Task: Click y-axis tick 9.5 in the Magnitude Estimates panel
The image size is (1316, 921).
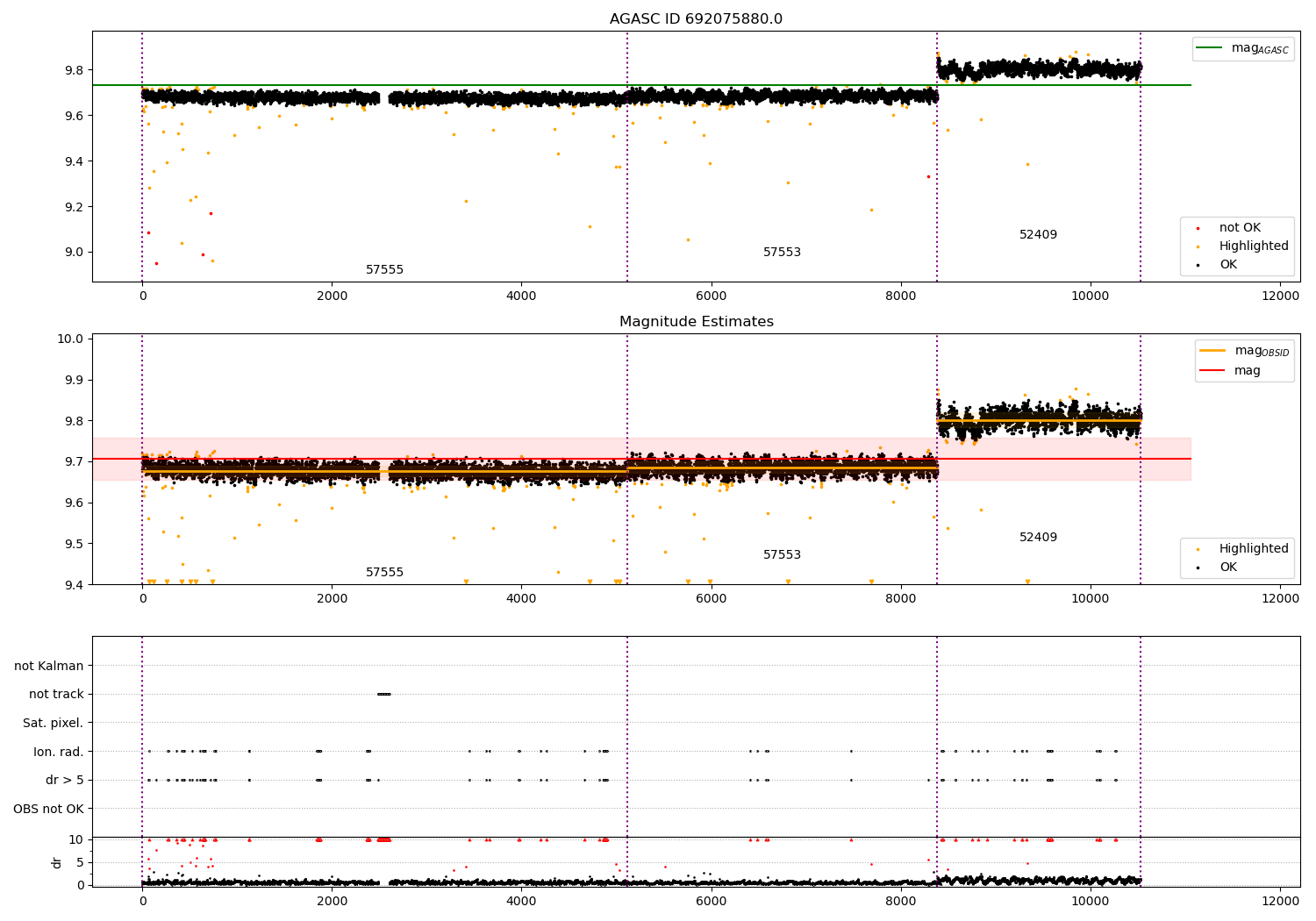Action: point(75,544)
